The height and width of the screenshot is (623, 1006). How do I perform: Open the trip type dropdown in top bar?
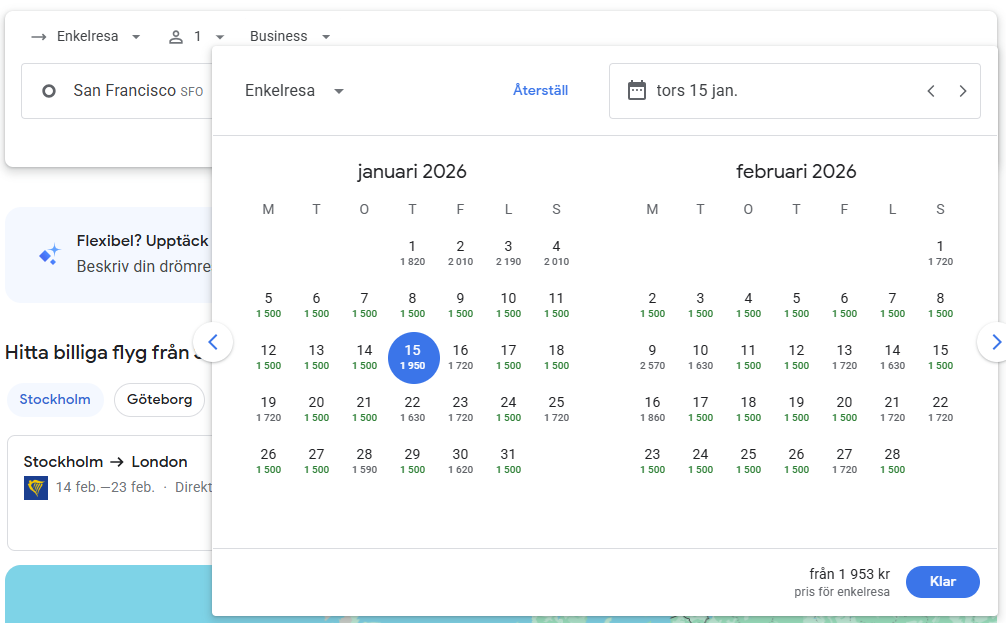click(x=86, y=37)
